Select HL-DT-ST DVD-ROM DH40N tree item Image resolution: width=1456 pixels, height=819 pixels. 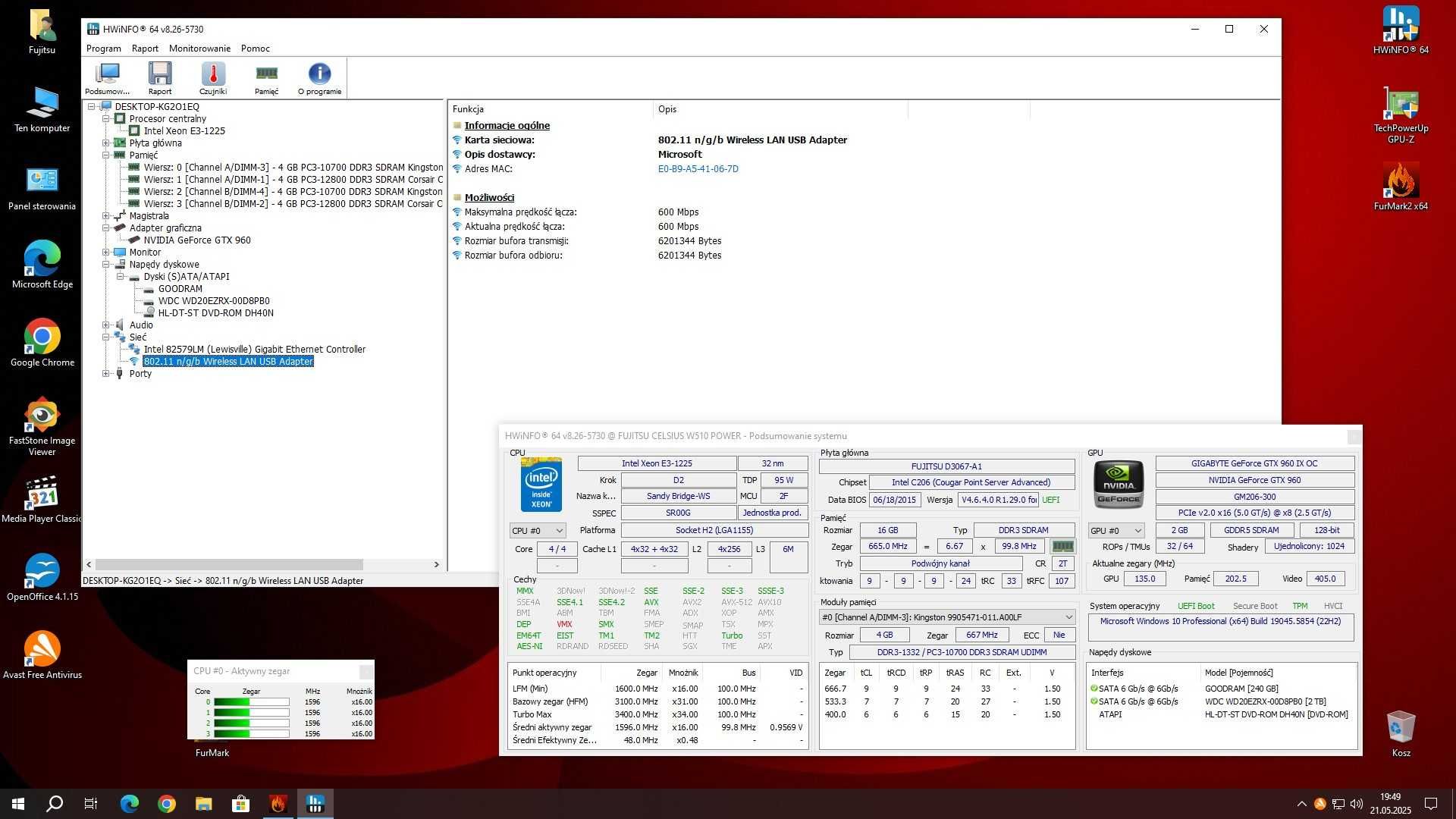pos(216,313)
